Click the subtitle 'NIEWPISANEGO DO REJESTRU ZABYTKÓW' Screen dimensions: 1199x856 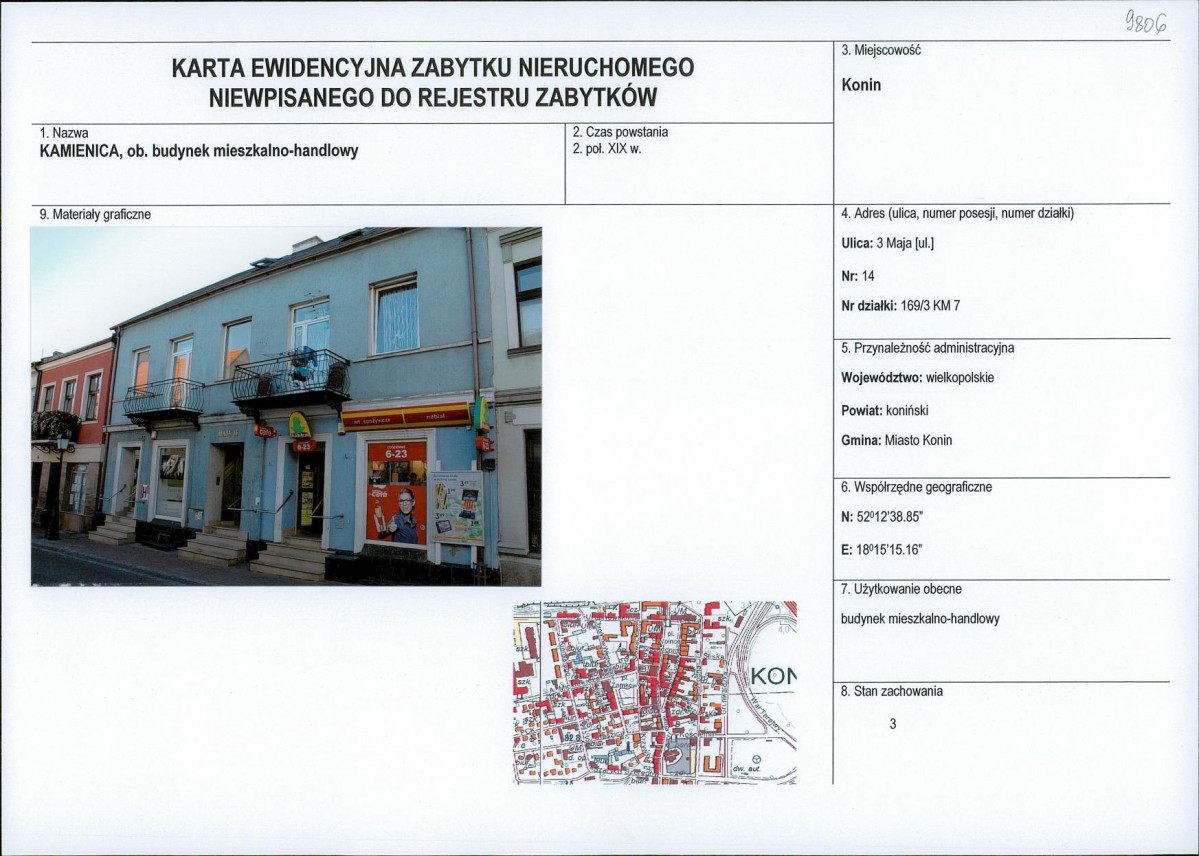pyautogui.click(x=433, y=98)
